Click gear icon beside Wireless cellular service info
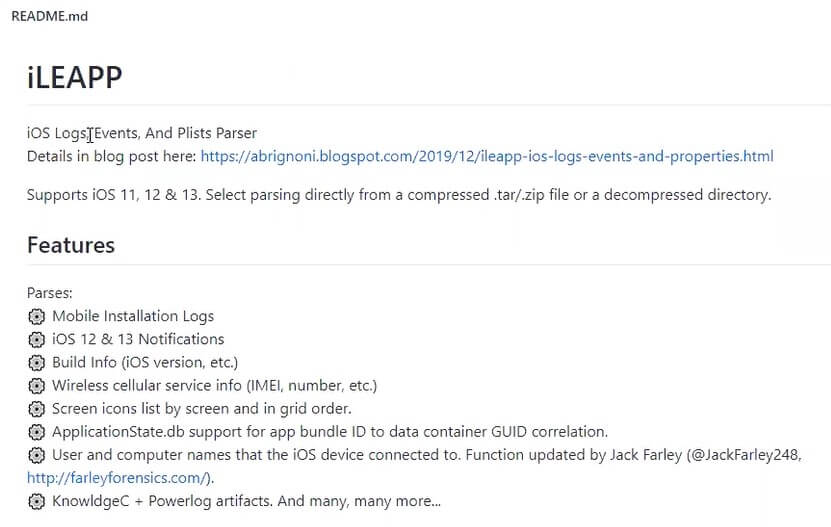This screenshot has width=831, height=527. [37, 385]
